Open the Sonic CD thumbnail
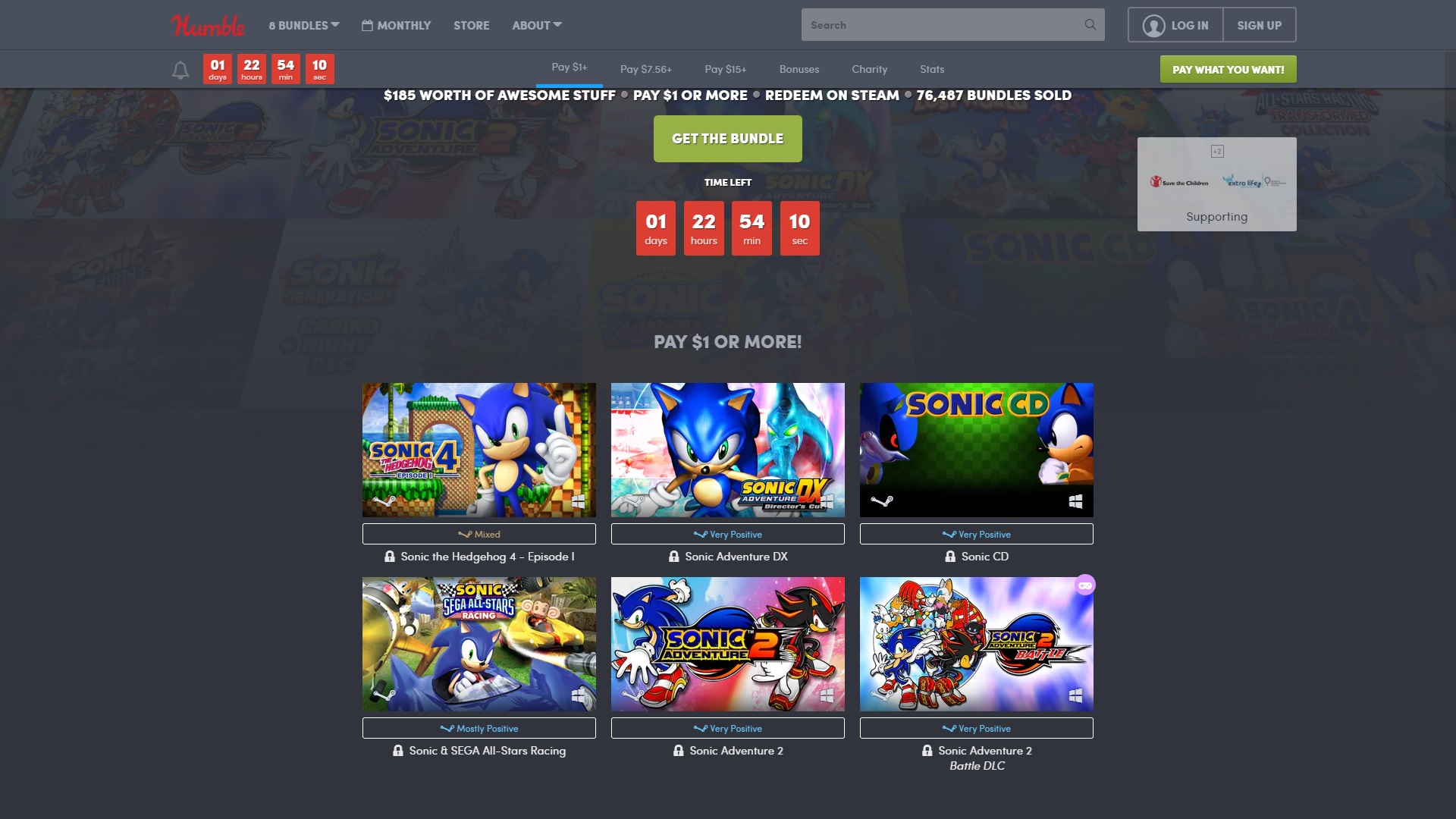This screenshot has width=1456, height=819. click(977, 450)
